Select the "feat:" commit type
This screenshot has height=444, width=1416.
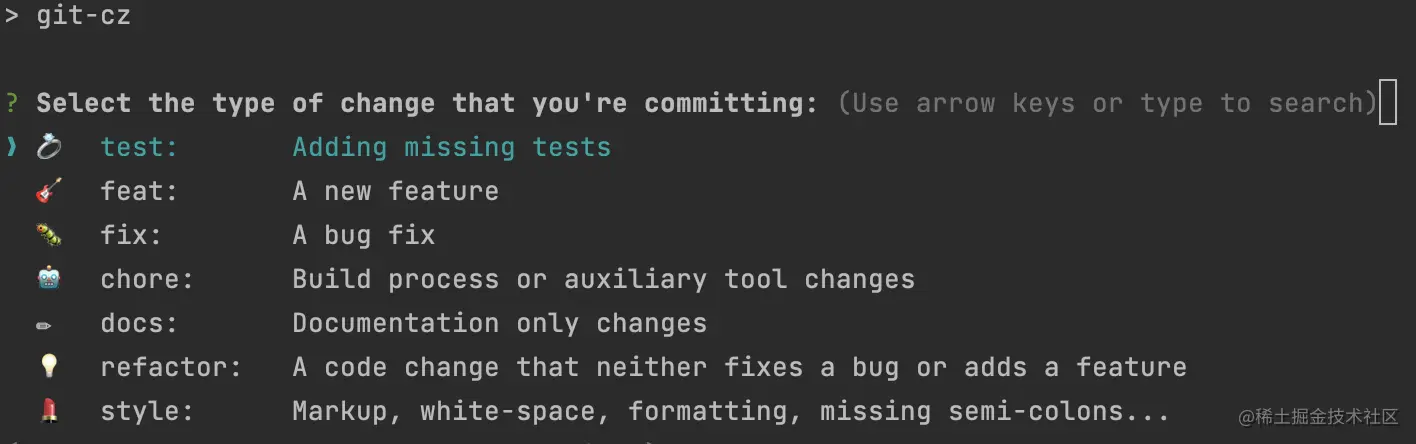pyautogui.click(x=139, y=191)
